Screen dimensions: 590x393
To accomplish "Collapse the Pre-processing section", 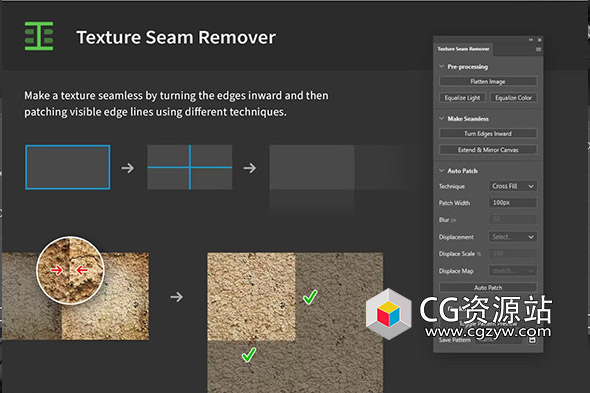I will pos(442,67).
